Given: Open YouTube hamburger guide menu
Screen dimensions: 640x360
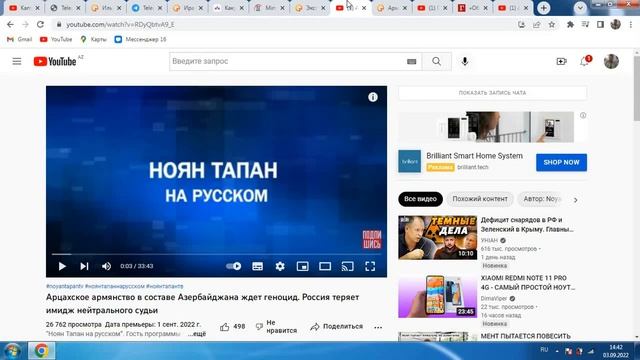Looking at the screenshot, I should coord(17,62).
